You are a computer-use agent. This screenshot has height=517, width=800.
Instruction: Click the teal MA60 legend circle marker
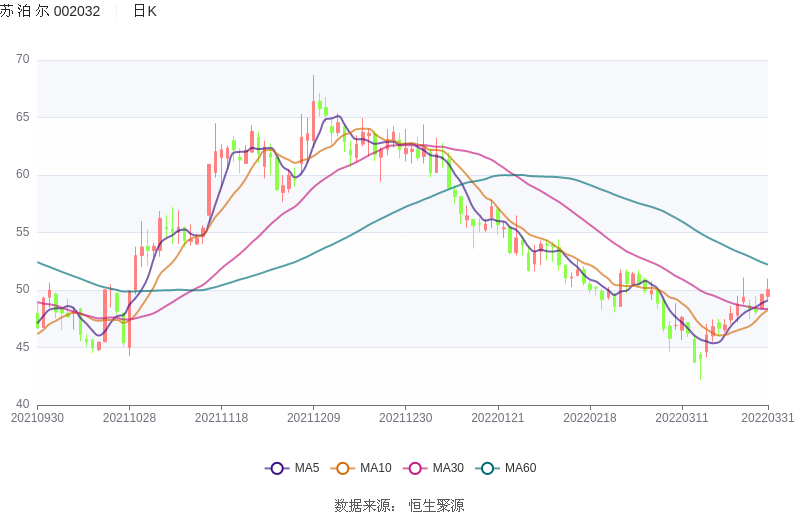[x=487, y=468]
